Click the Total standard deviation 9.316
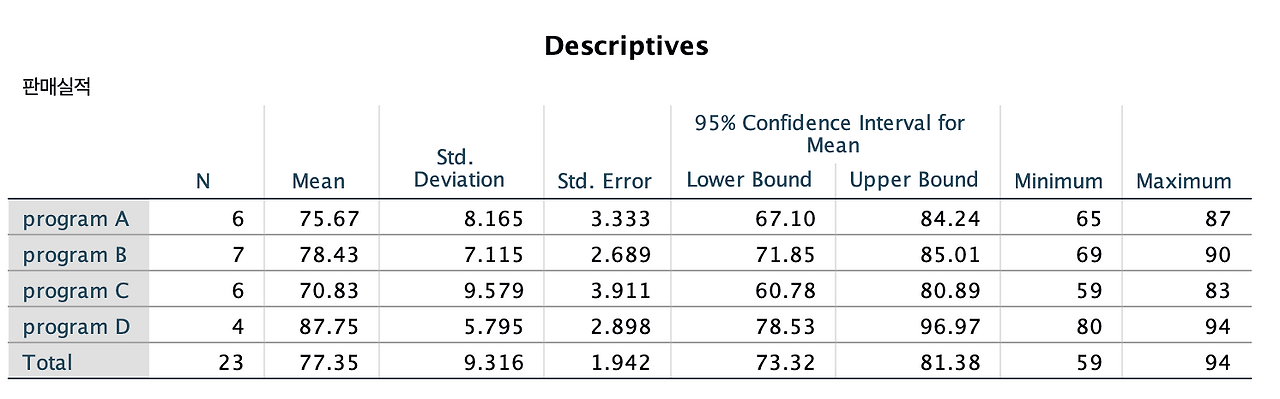1280x399 pixels. (x=494, y=362)
